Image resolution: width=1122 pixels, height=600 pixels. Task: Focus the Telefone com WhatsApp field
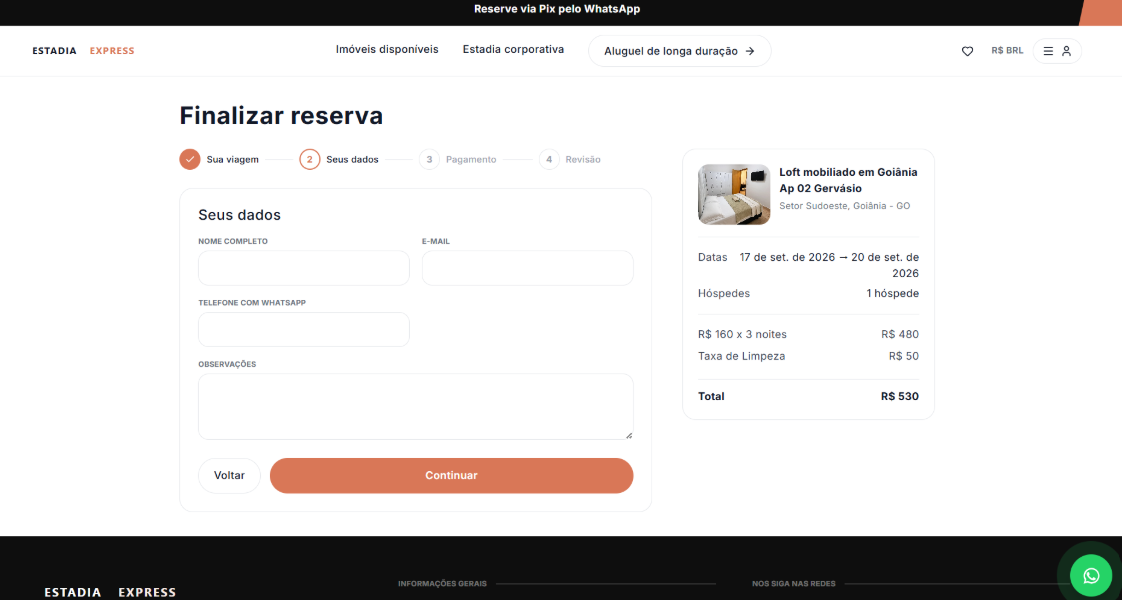[x=303, y=330]
